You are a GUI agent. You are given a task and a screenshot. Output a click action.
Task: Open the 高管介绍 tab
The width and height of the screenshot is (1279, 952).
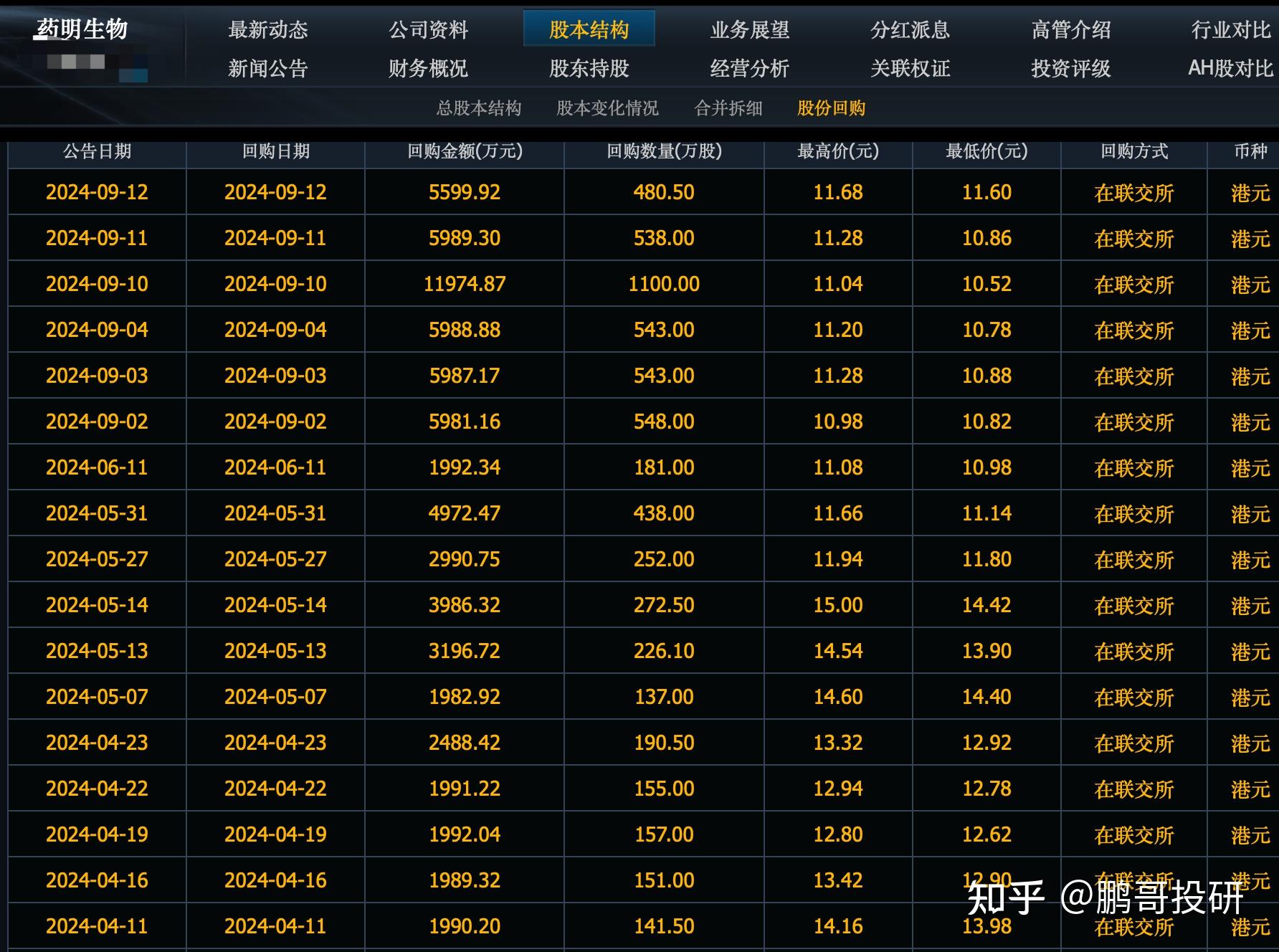[1071, 29]
